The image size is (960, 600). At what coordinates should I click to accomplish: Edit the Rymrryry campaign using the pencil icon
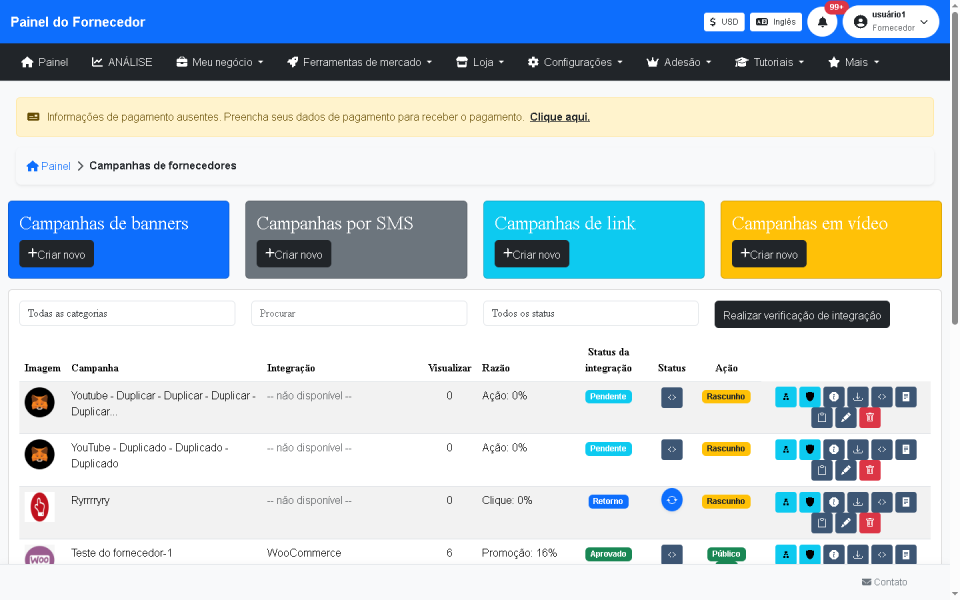845,522
